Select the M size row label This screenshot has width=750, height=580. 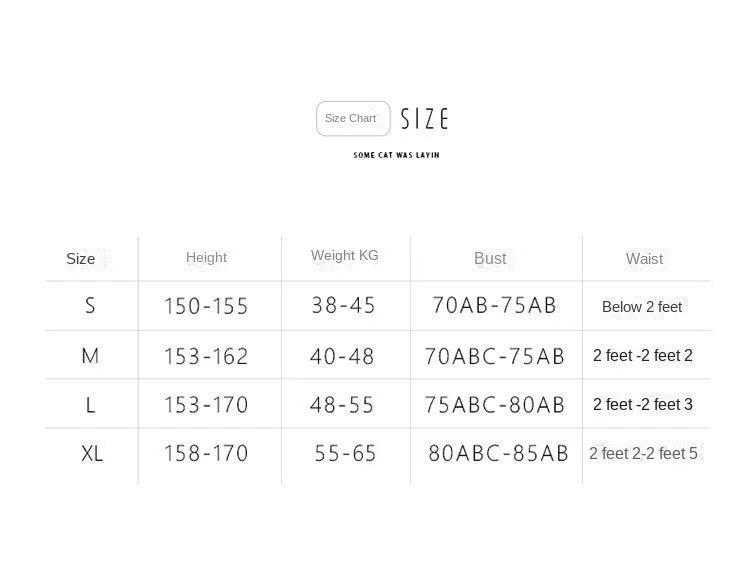(x=90, y=356)
